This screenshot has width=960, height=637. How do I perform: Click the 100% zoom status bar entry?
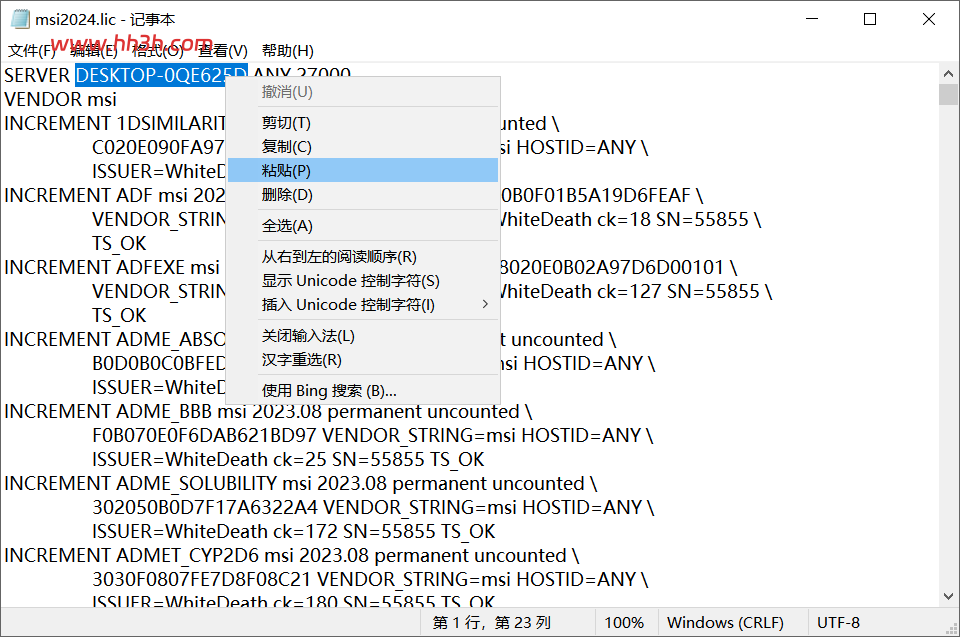point(624,622)
